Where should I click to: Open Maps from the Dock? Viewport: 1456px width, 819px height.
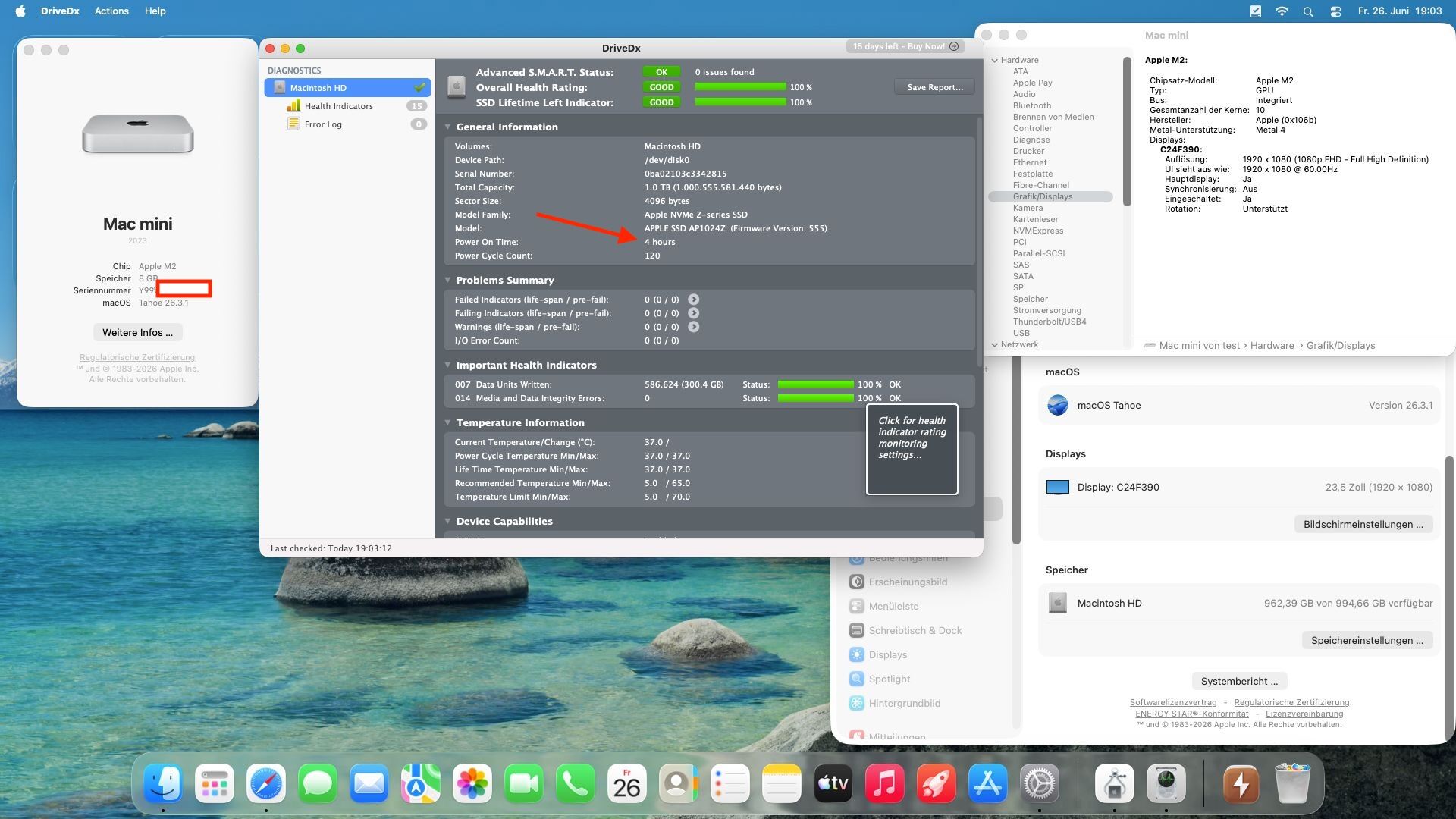point(421,783)
